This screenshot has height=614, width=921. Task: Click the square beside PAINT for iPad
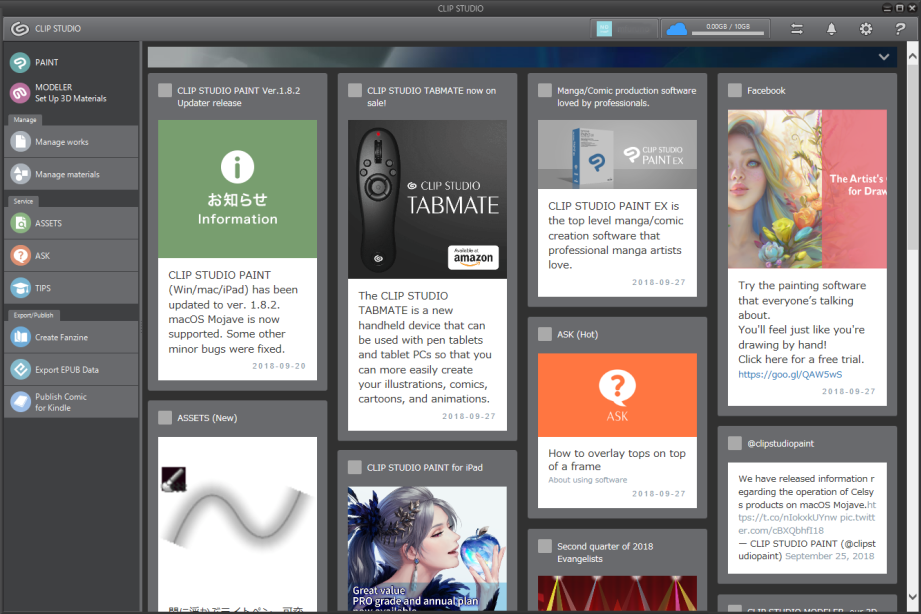355,467
